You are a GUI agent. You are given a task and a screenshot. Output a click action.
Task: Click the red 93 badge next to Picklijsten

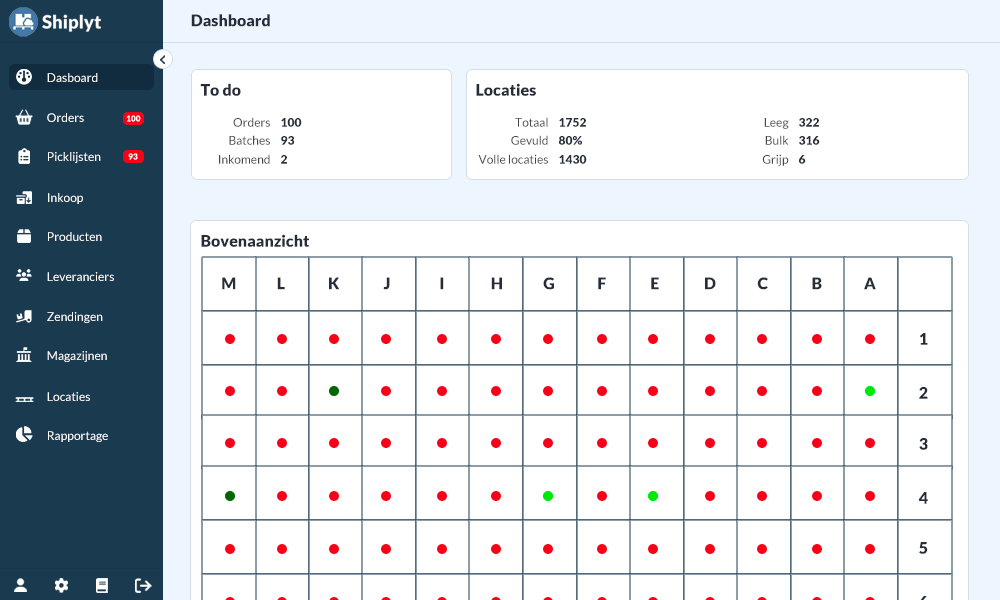coord(133,157)
